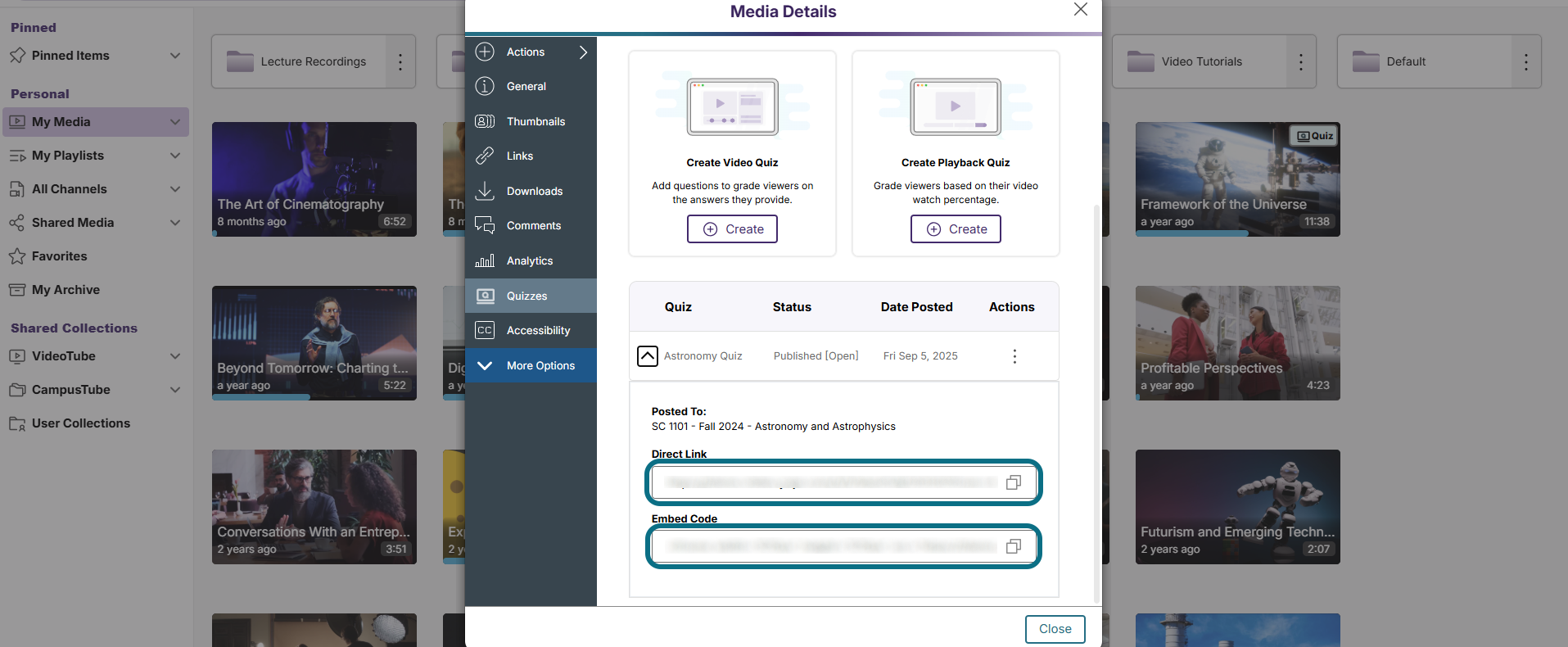Open the Default folder options menu

click(x=1526, y=61)
